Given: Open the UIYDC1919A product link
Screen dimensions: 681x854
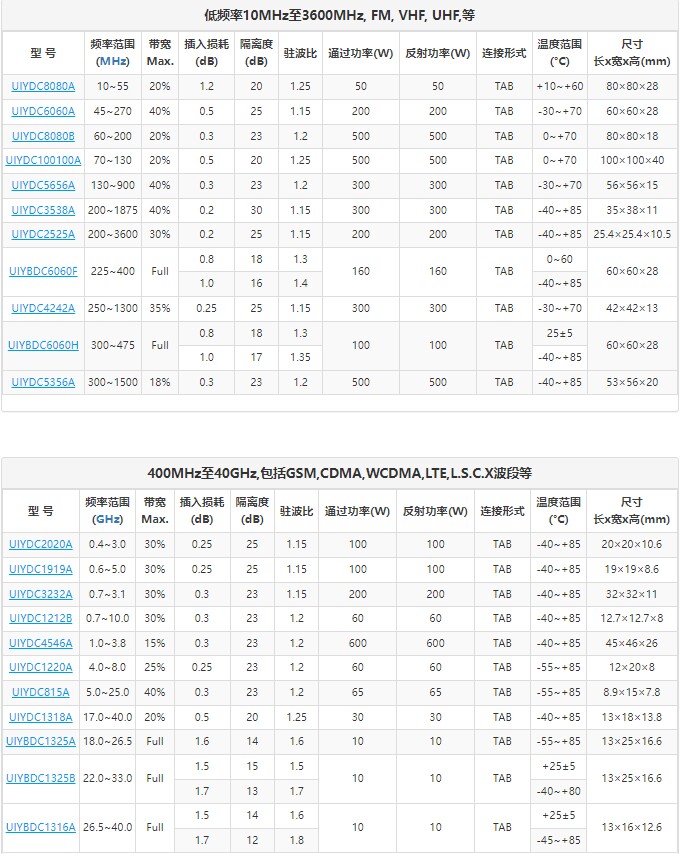Looking at the screenshot, I should pyautogui.click(x=40, y=569).
